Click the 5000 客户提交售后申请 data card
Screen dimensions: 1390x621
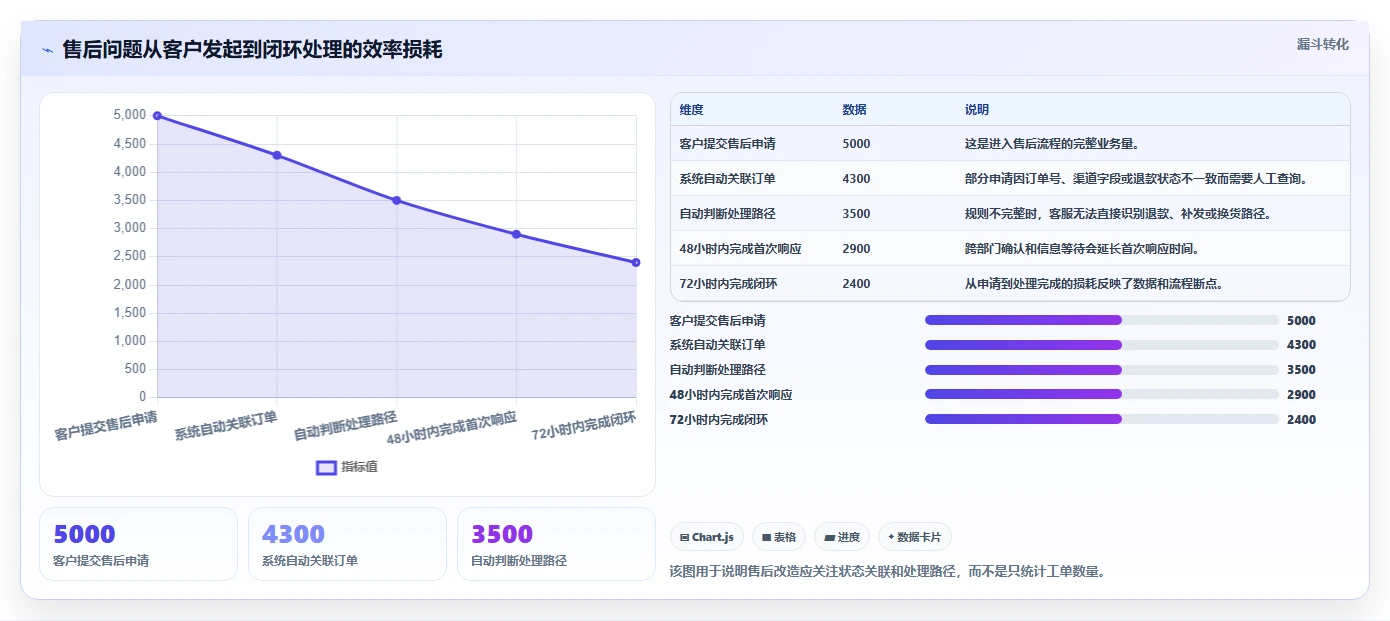pos(138,544)
